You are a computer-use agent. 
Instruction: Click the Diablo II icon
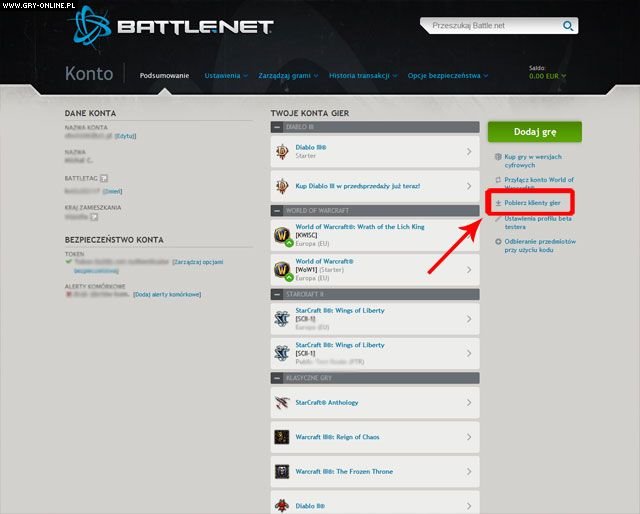pyautogui.click(x=282, y=506)
